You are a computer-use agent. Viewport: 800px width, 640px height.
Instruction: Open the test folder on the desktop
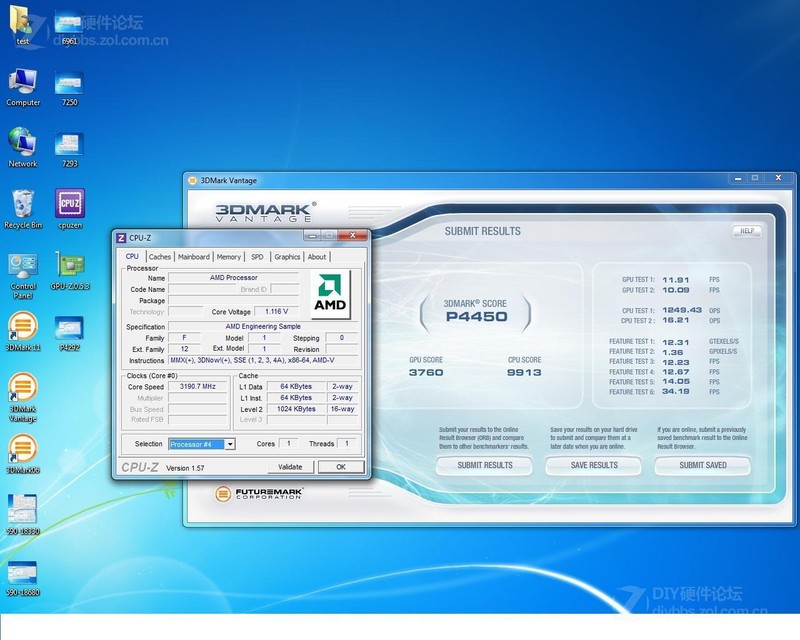click(22, 26)
